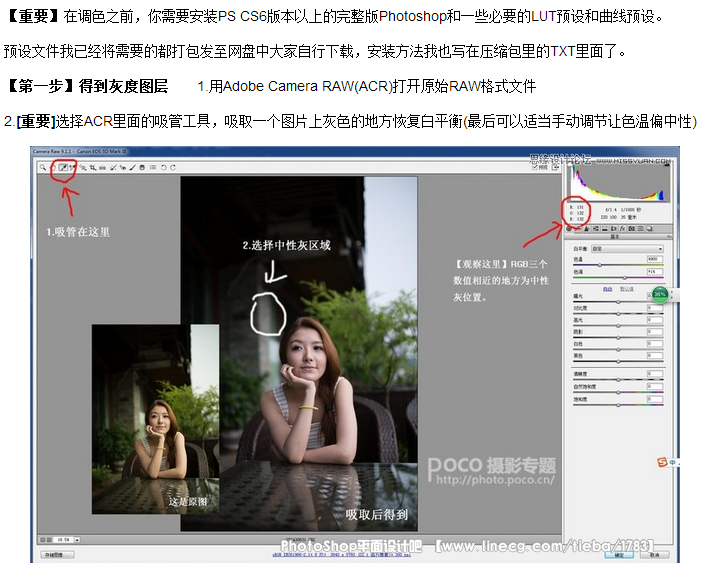This screenshot has height=563, width=704.
Task: Open the Lens Corrections panel tab icon
Action: pos(614,229)
